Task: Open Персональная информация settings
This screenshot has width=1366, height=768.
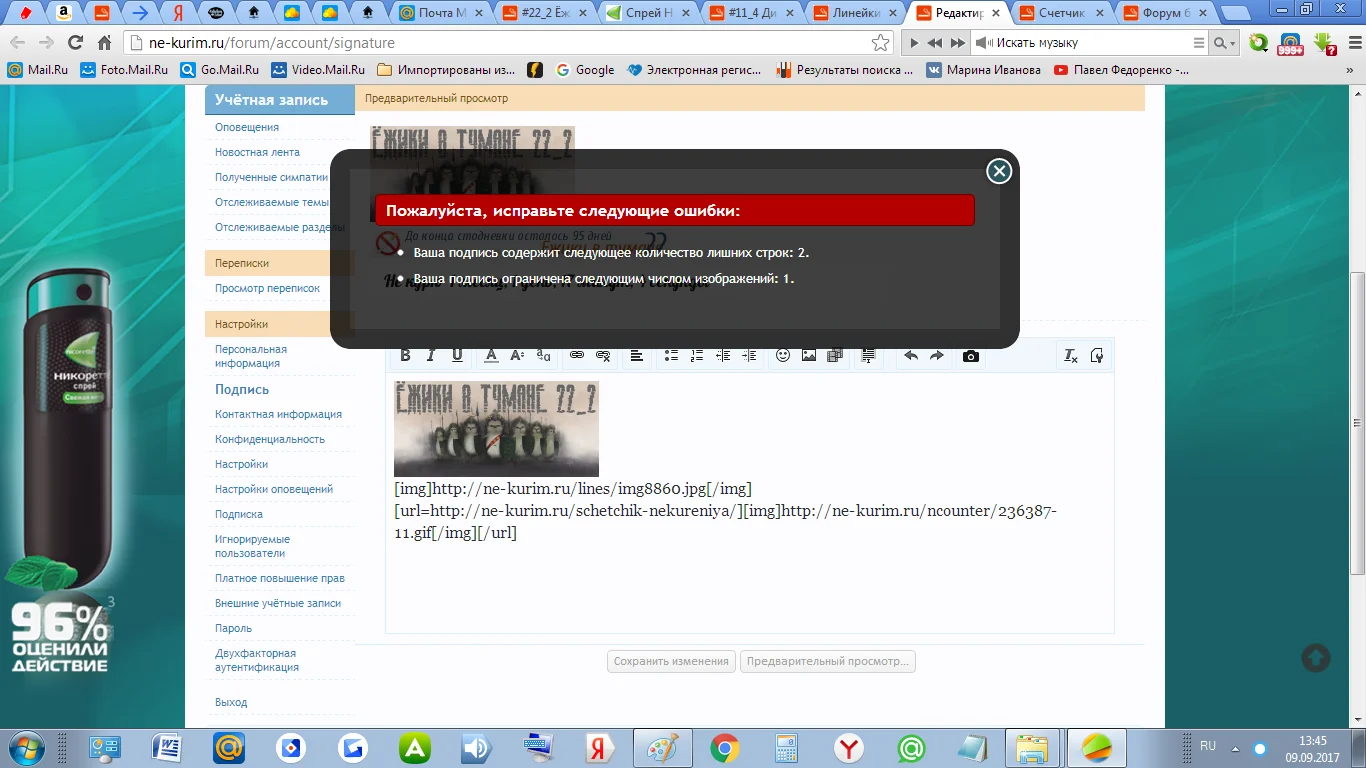Action: pos(251,356)
